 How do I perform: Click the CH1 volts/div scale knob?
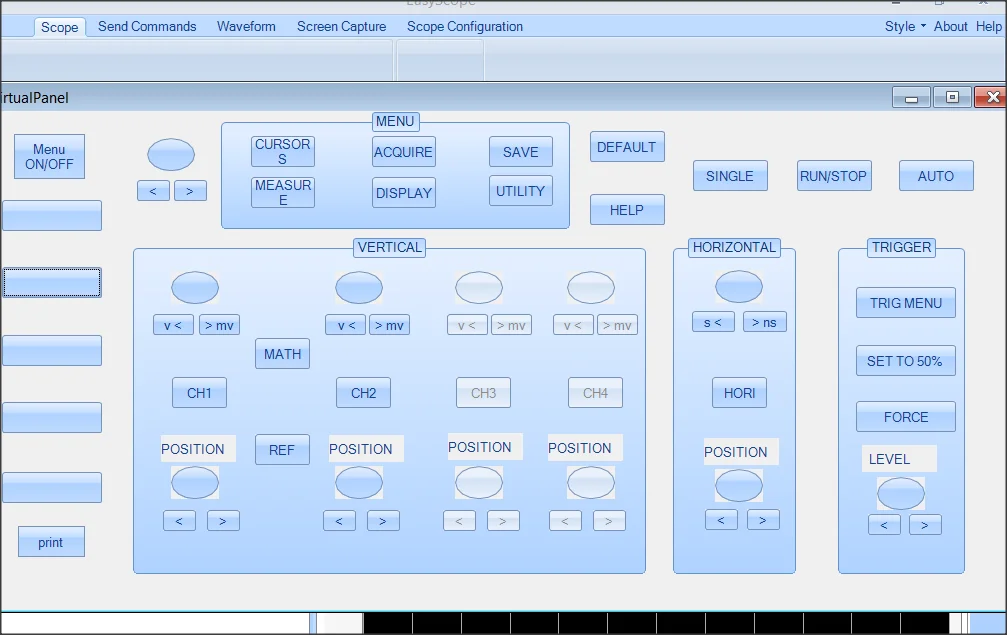pos(194,288)
